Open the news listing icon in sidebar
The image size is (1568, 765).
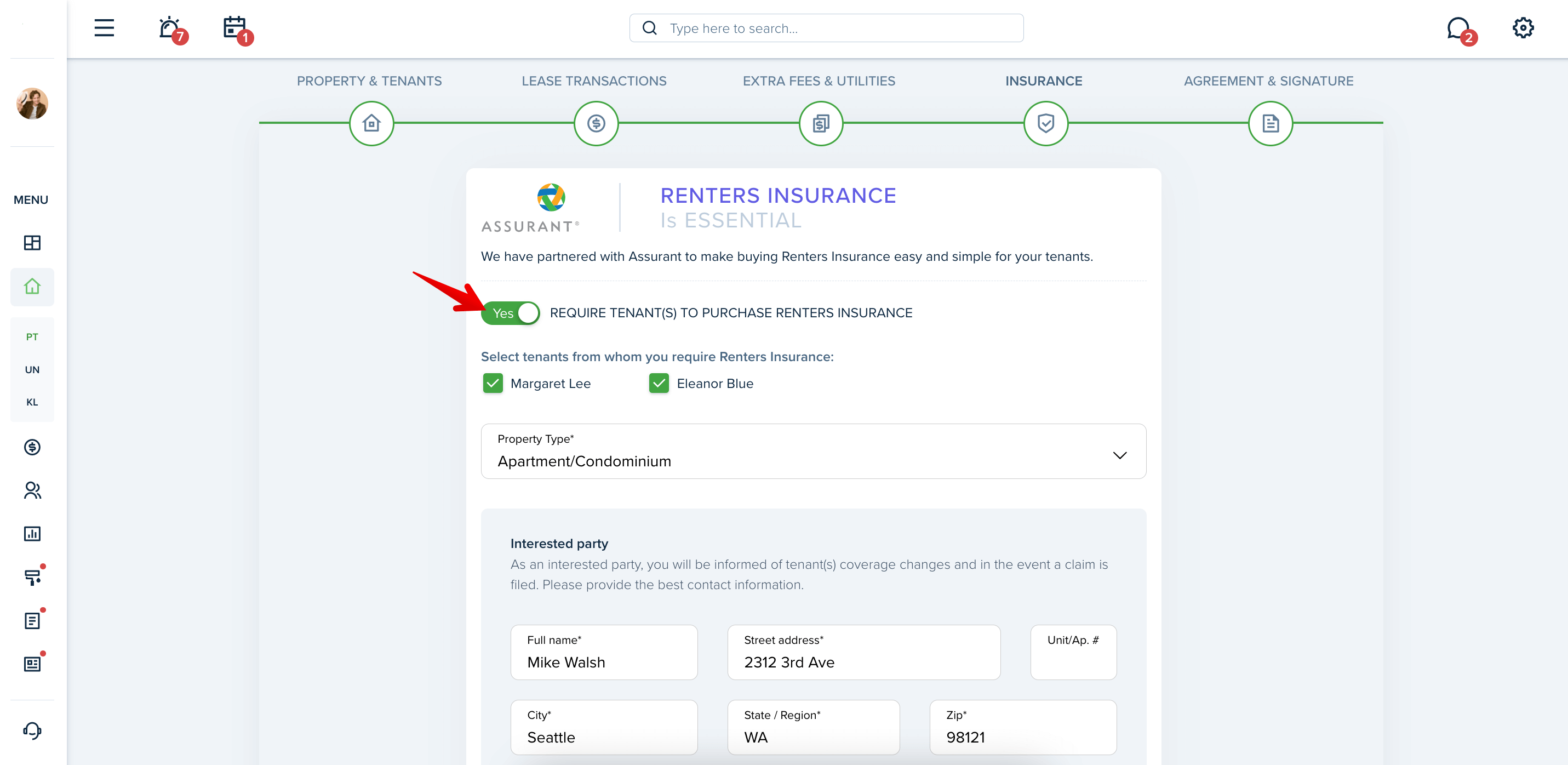pos(33,663)
